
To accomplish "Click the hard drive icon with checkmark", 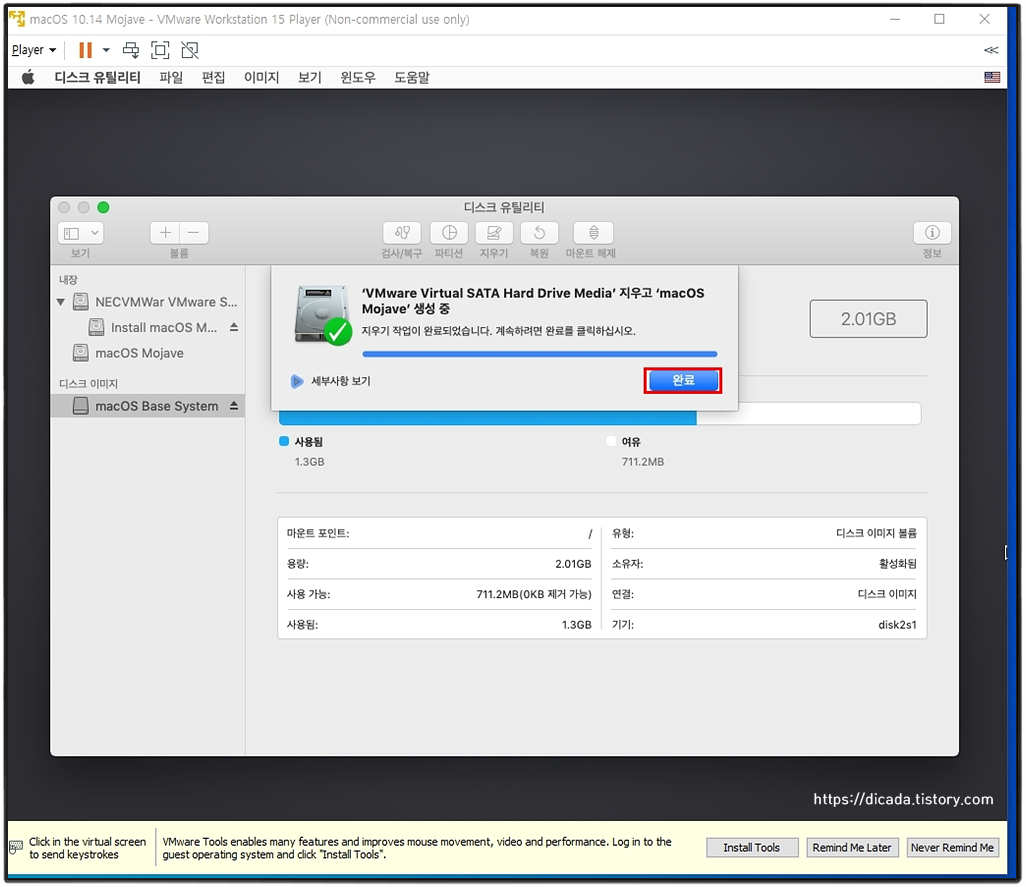I will 322,315.
